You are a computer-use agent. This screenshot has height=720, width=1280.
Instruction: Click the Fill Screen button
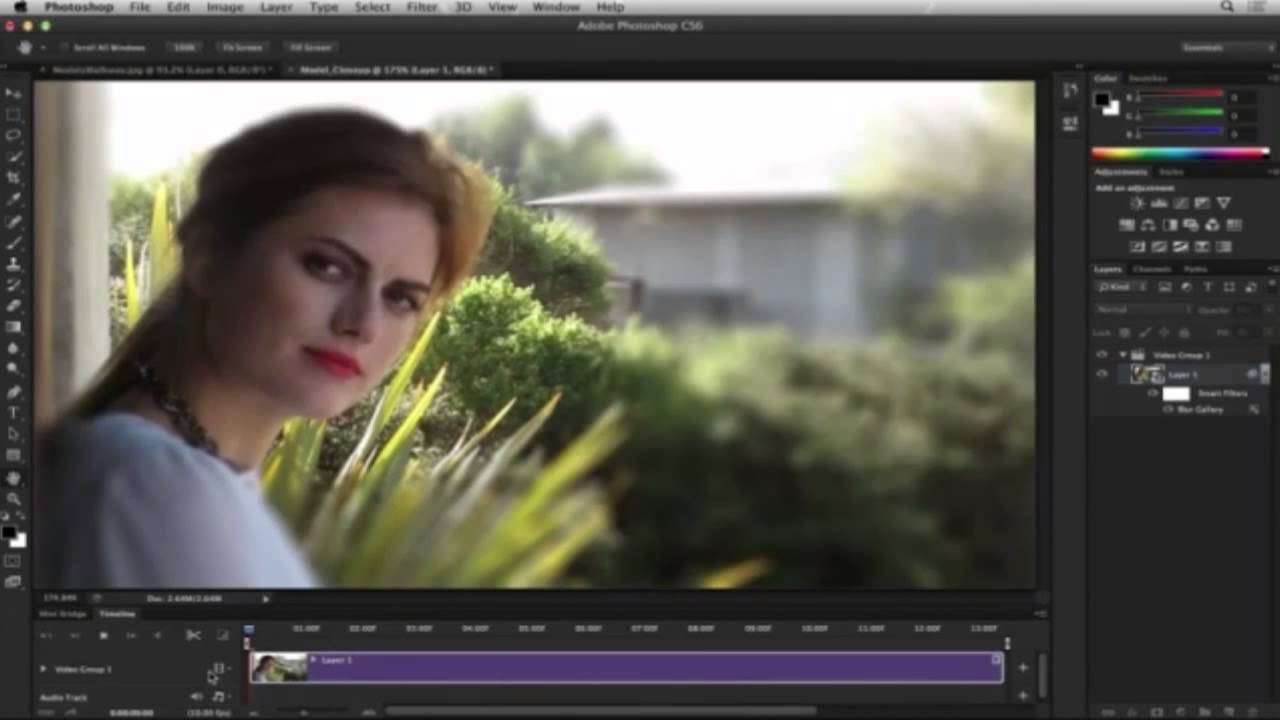[310, 47]
